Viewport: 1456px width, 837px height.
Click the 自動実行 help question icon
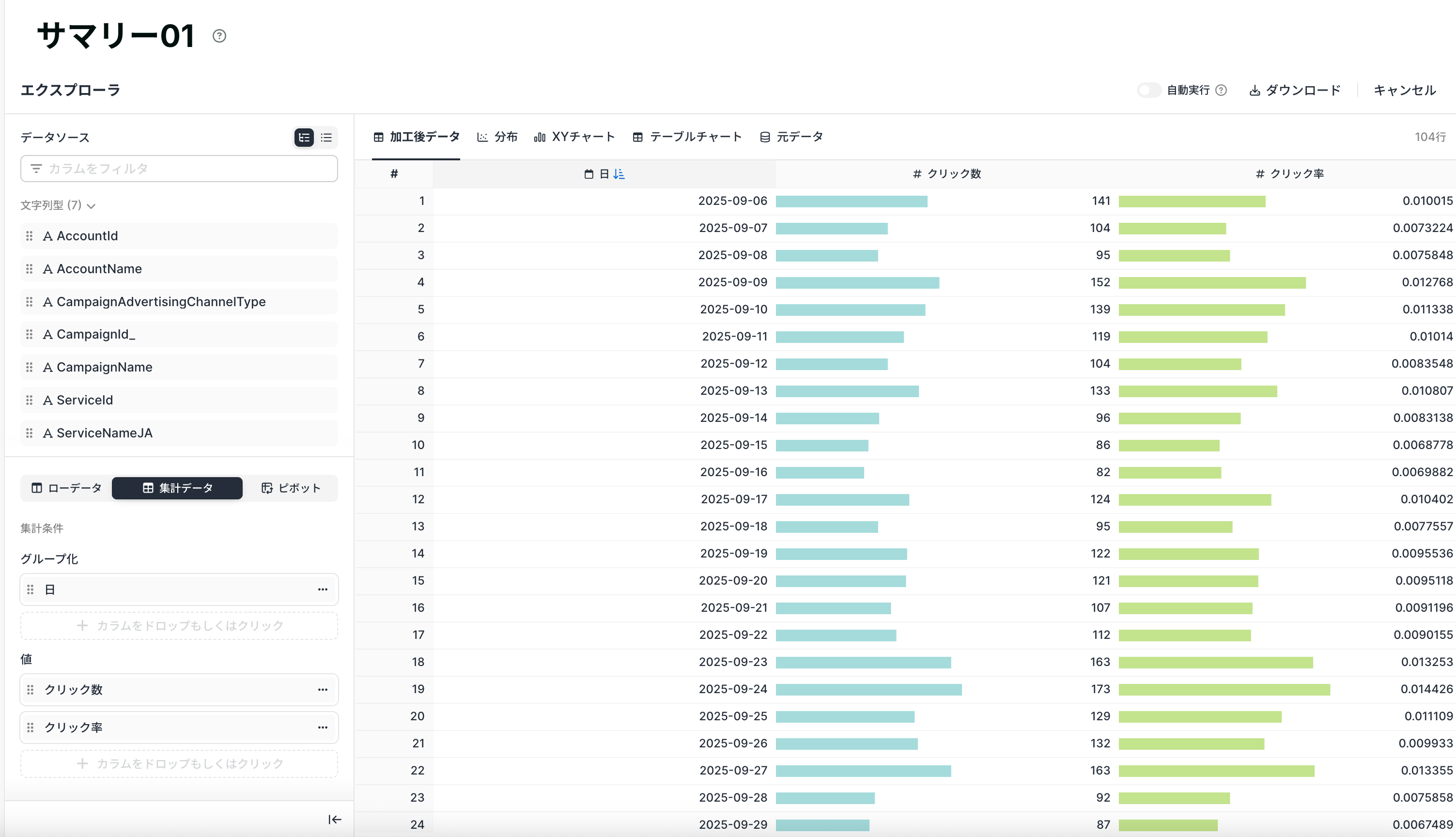(x=1222, y=90)
